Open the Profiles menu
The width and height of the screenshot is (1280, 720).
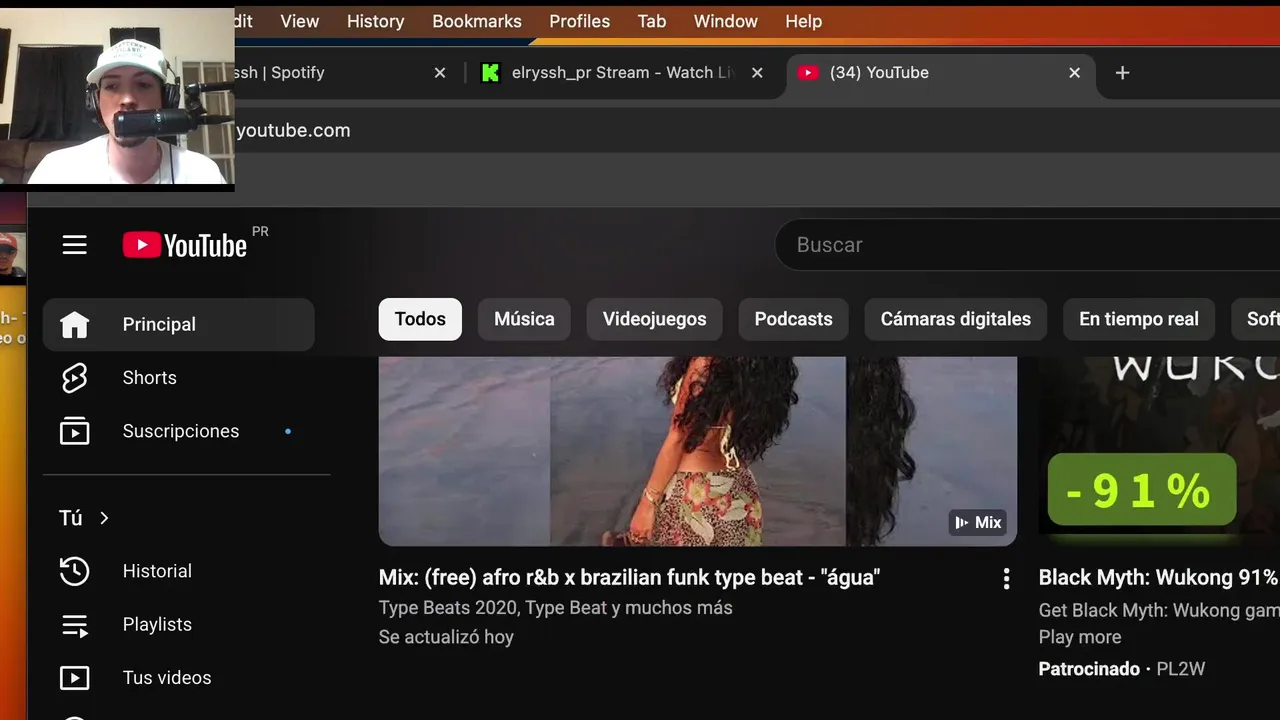tap(579, 21)
